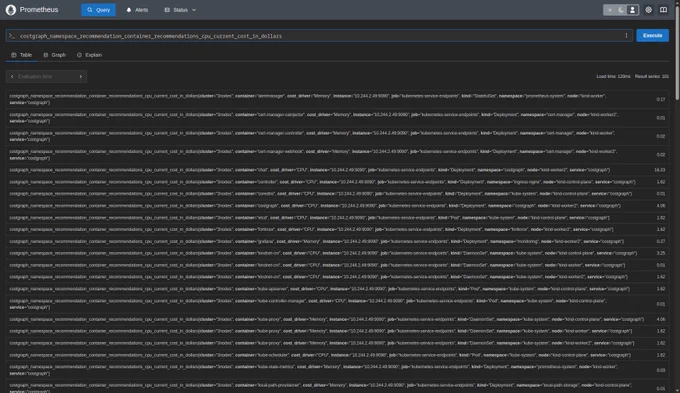The image size is (680, 393).
Task: Expand the Status dropdown menu
Action: coord(180,10)
